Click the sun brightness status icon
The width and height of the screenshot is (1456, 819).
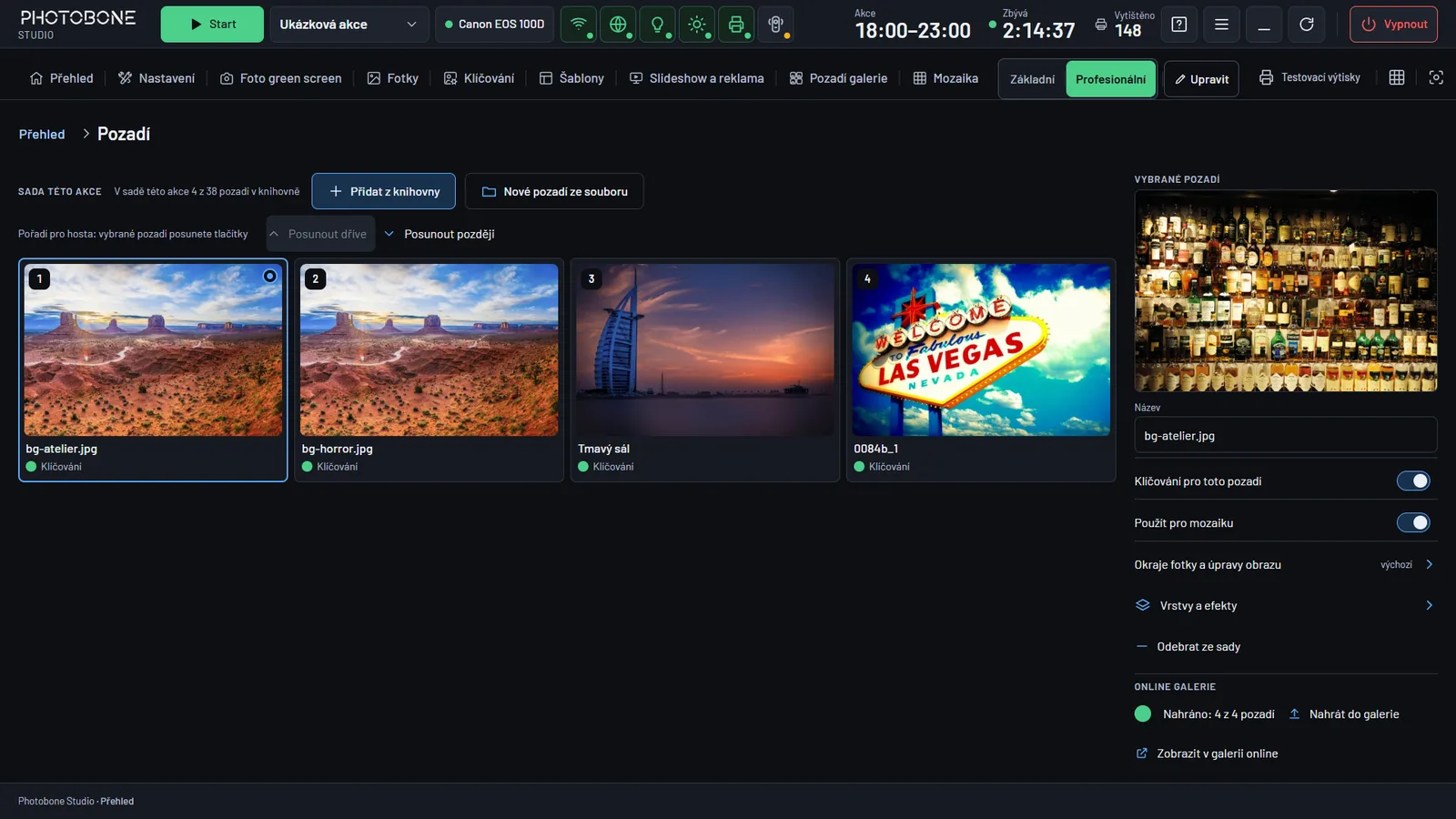[697, 25]
